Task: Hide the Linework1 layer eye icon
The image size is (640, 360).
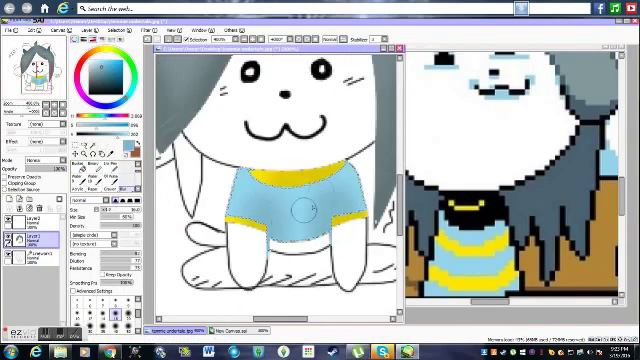Action: pyautogui.click(x=8, y=254)
